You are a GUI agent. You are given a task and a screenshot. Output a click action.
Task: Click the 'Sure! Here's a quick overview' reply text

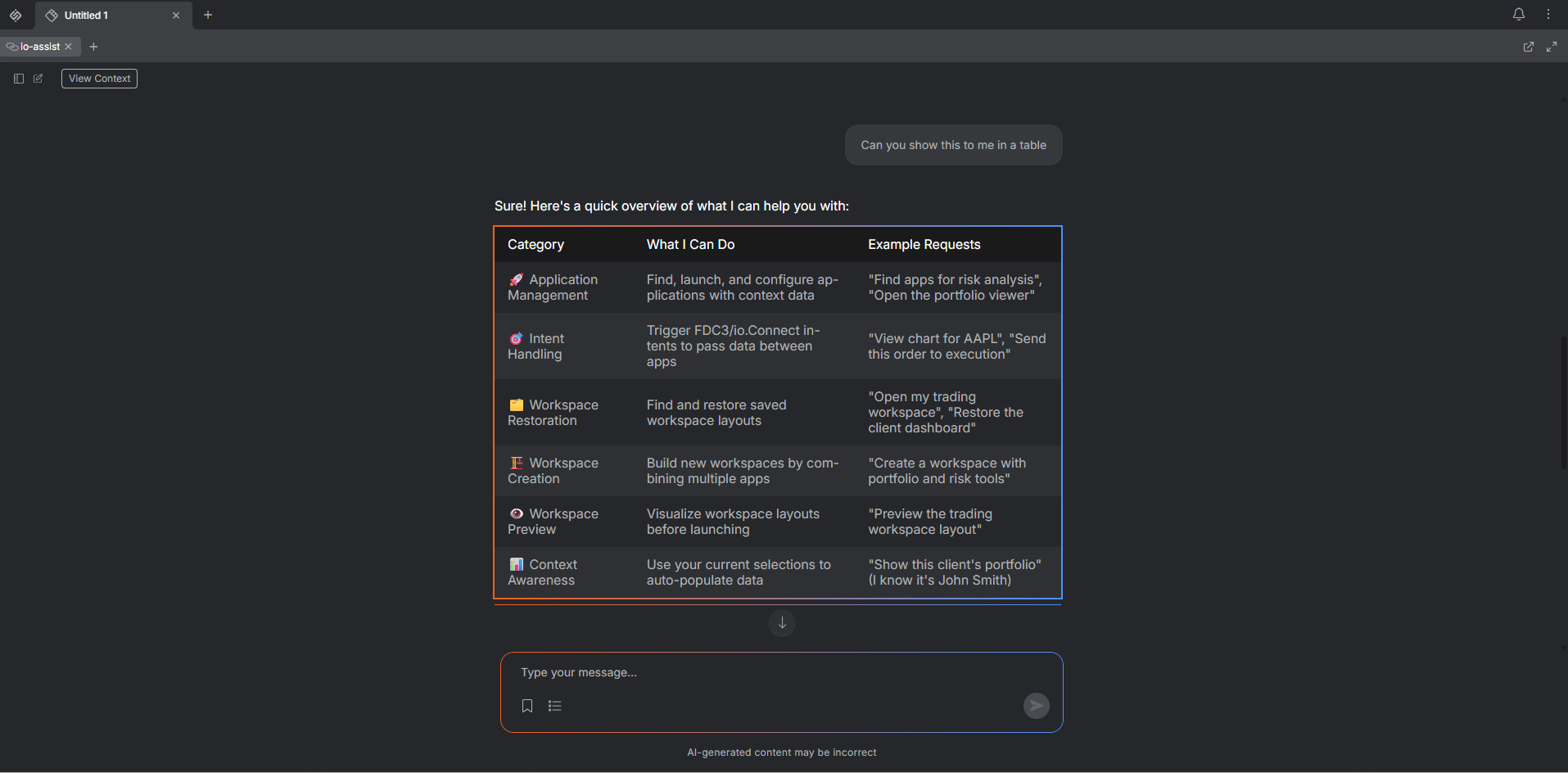671,206
